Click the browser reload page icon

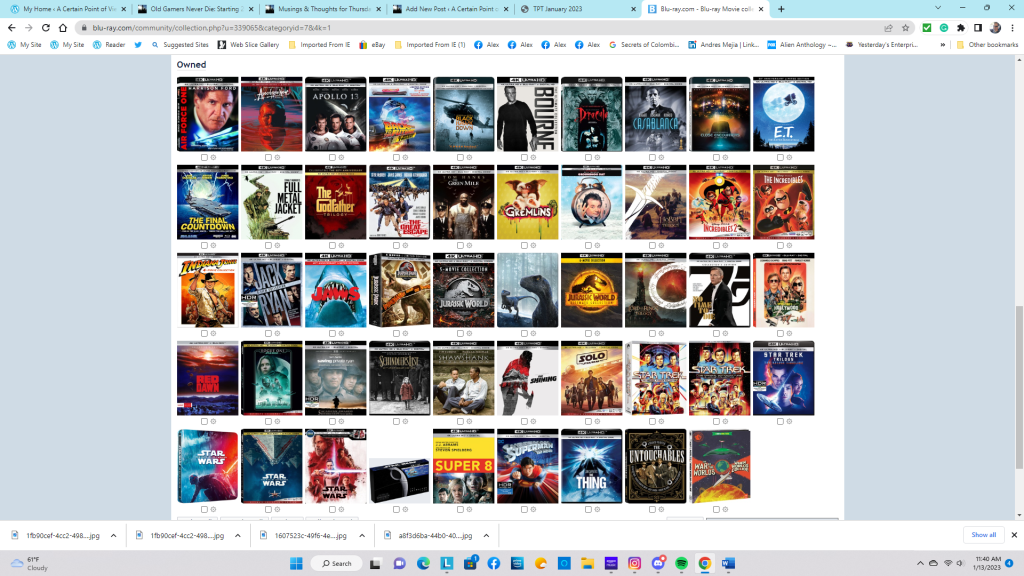(45, 28)
